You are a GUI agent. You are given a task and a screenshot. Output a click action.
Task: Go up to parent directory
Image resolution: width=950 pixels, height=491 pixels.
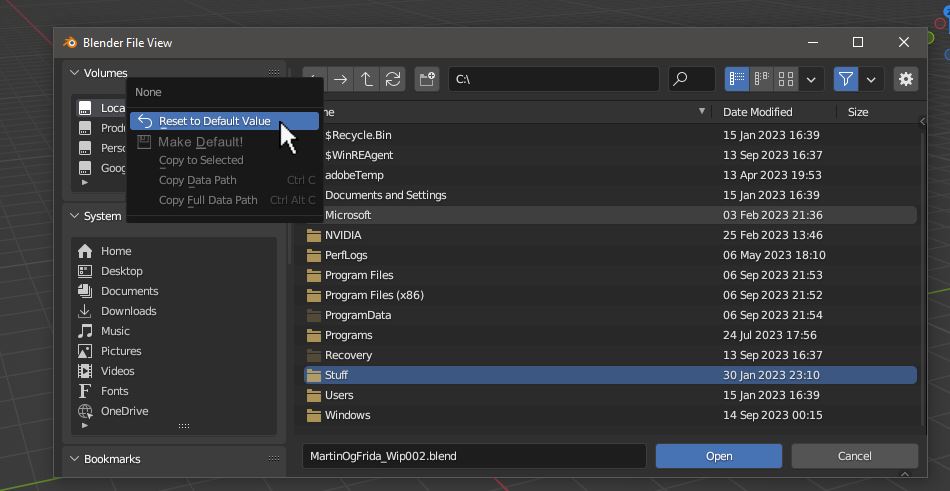pyautogui.click(x=367, y=79)
